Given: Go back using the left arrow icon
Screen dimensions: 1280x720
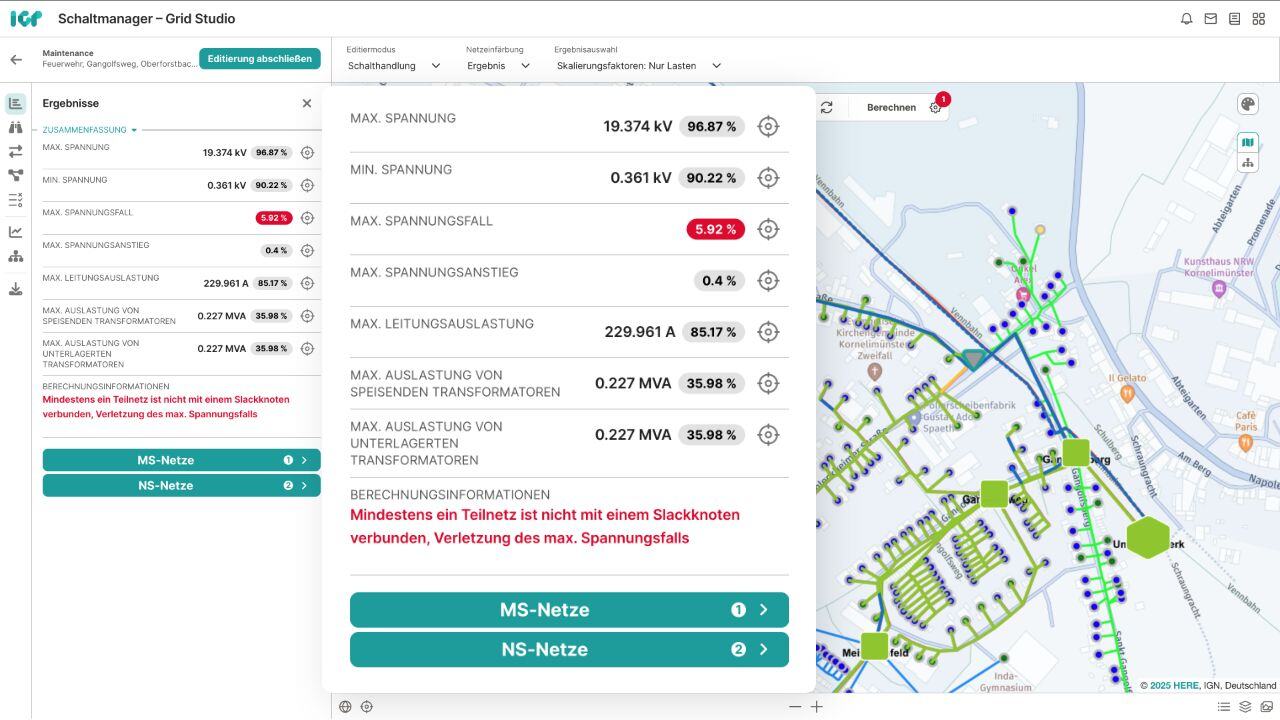Looking at the screenshot, I should pos(16,60).
